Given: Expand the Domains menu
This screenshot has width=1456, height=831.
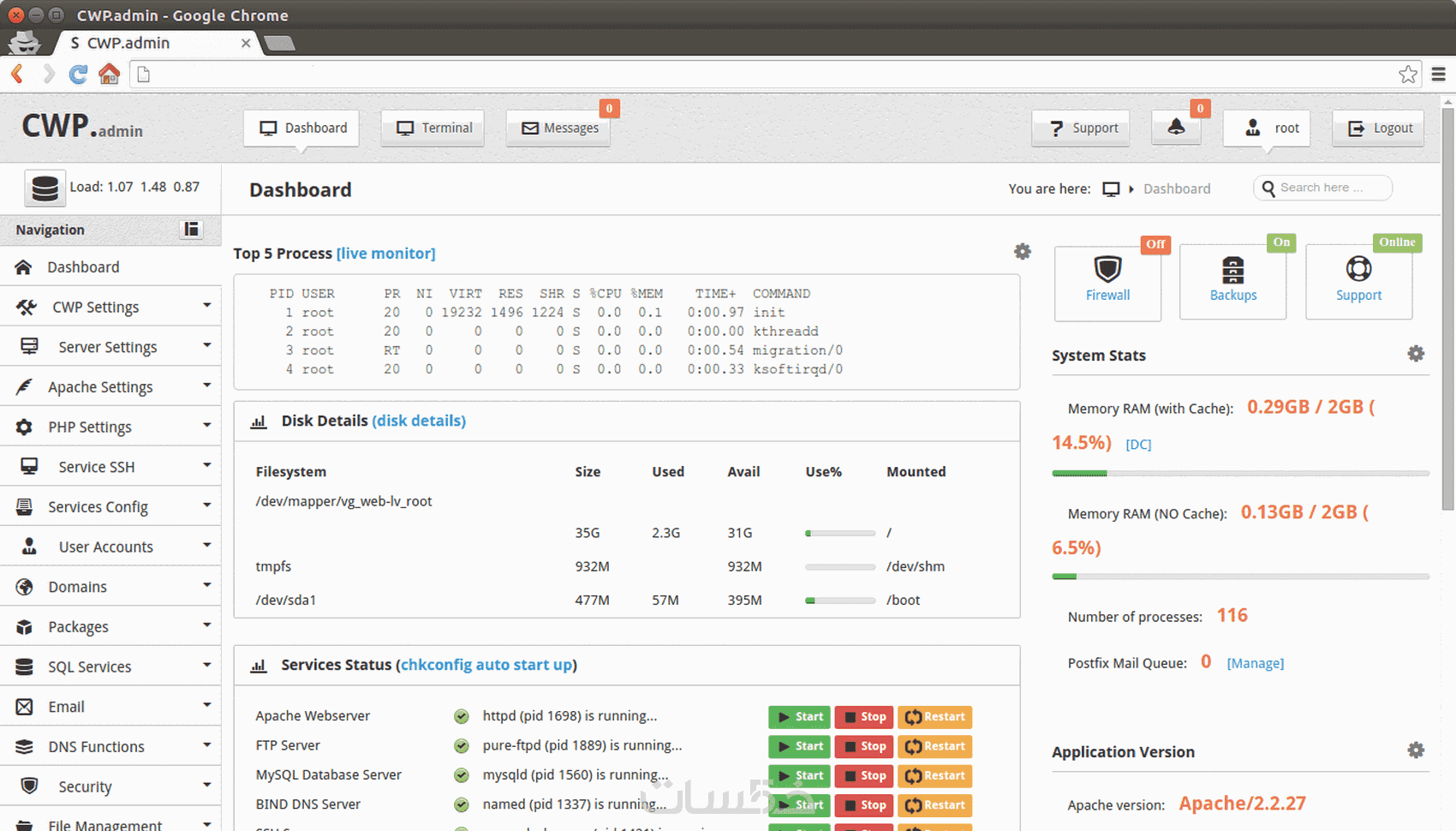Looking at the screenshot, I should 110,587.
